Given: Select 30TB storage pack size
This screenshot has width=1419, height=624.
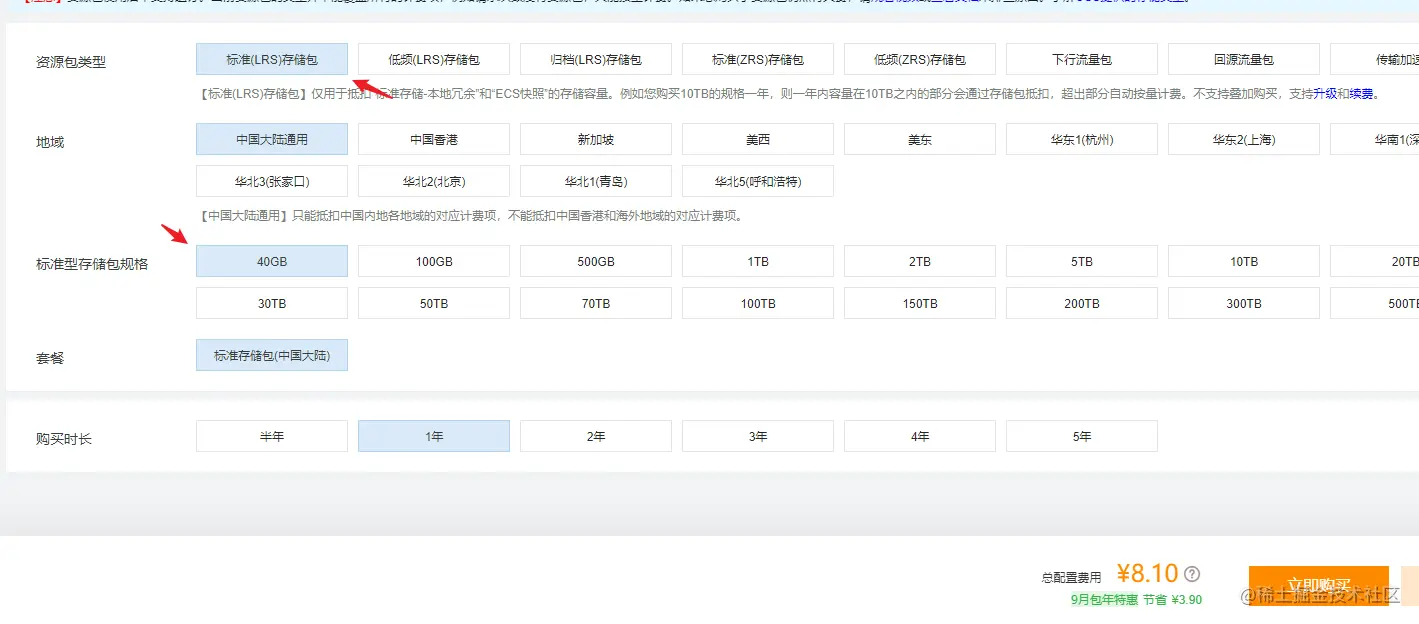Looking at the screenshot, I should click(x=272, y=303).
